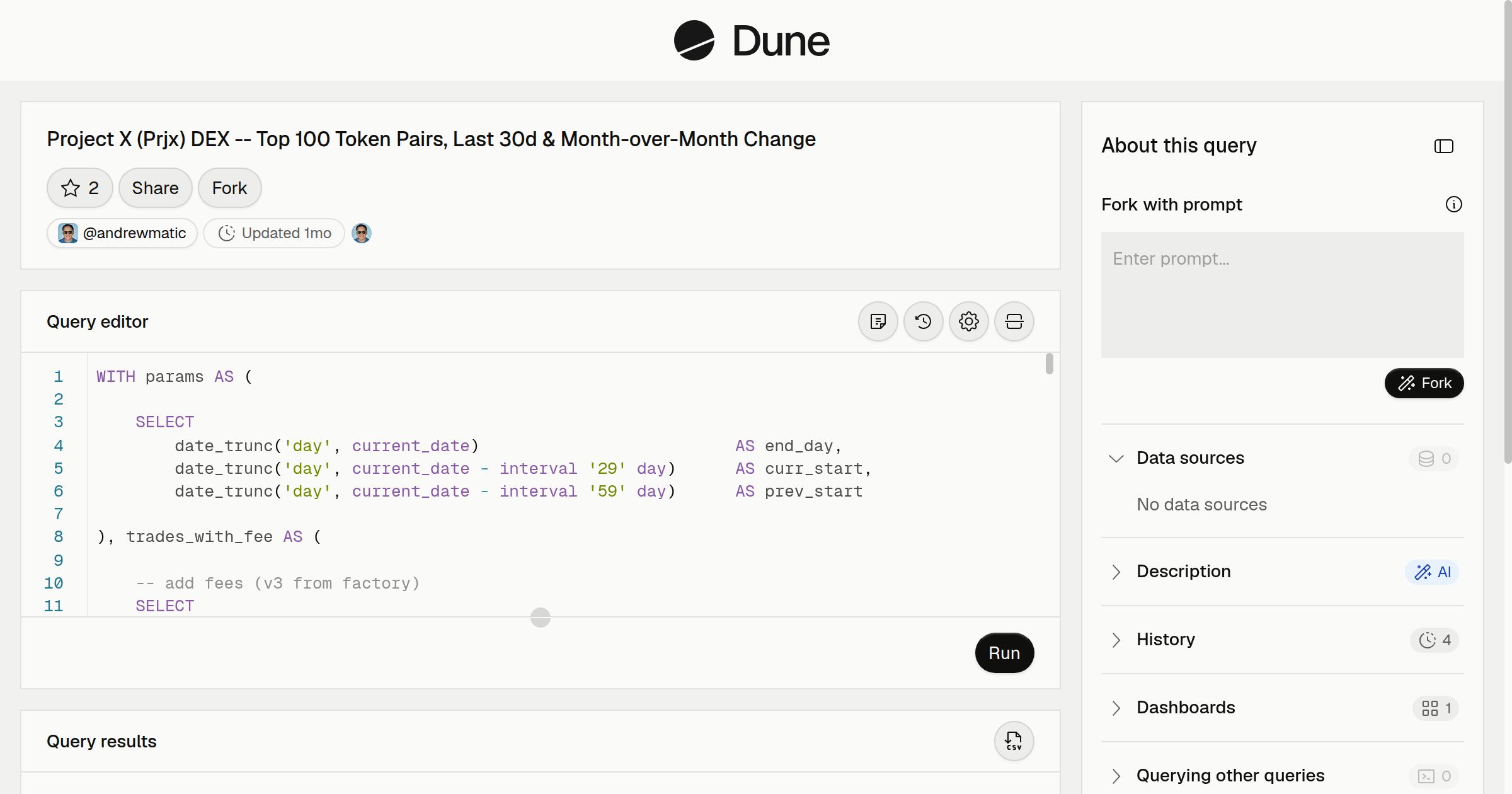
Task: Click the 'No data sources' text
Action: click(x=1201, y=504)
